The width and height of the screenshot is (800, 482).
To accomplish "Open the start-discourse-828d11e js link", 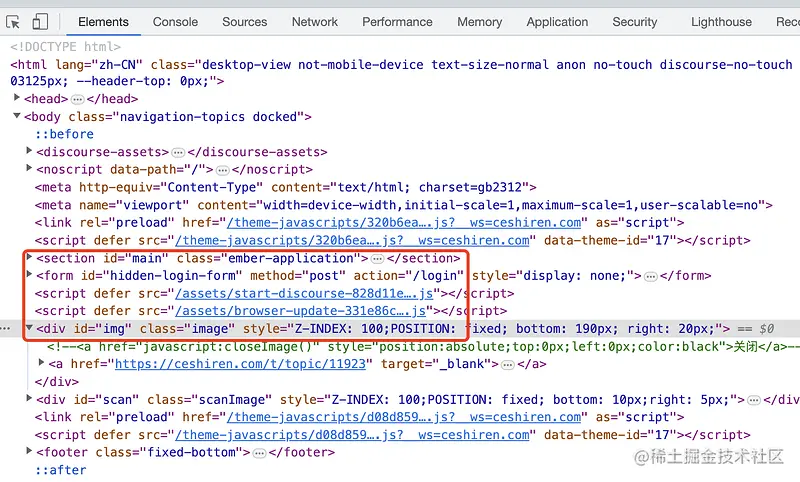I will click(304, 294).
